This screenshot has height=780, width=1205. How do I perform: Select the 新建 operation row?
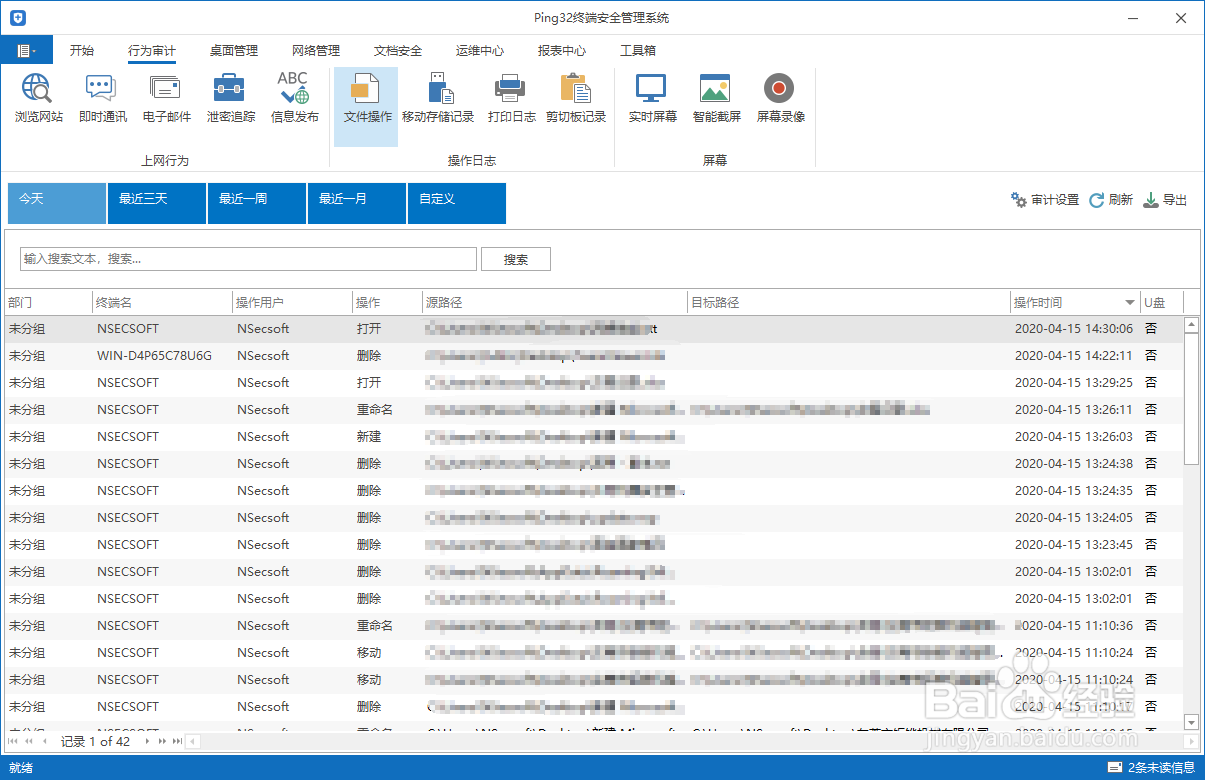[593, 437]
